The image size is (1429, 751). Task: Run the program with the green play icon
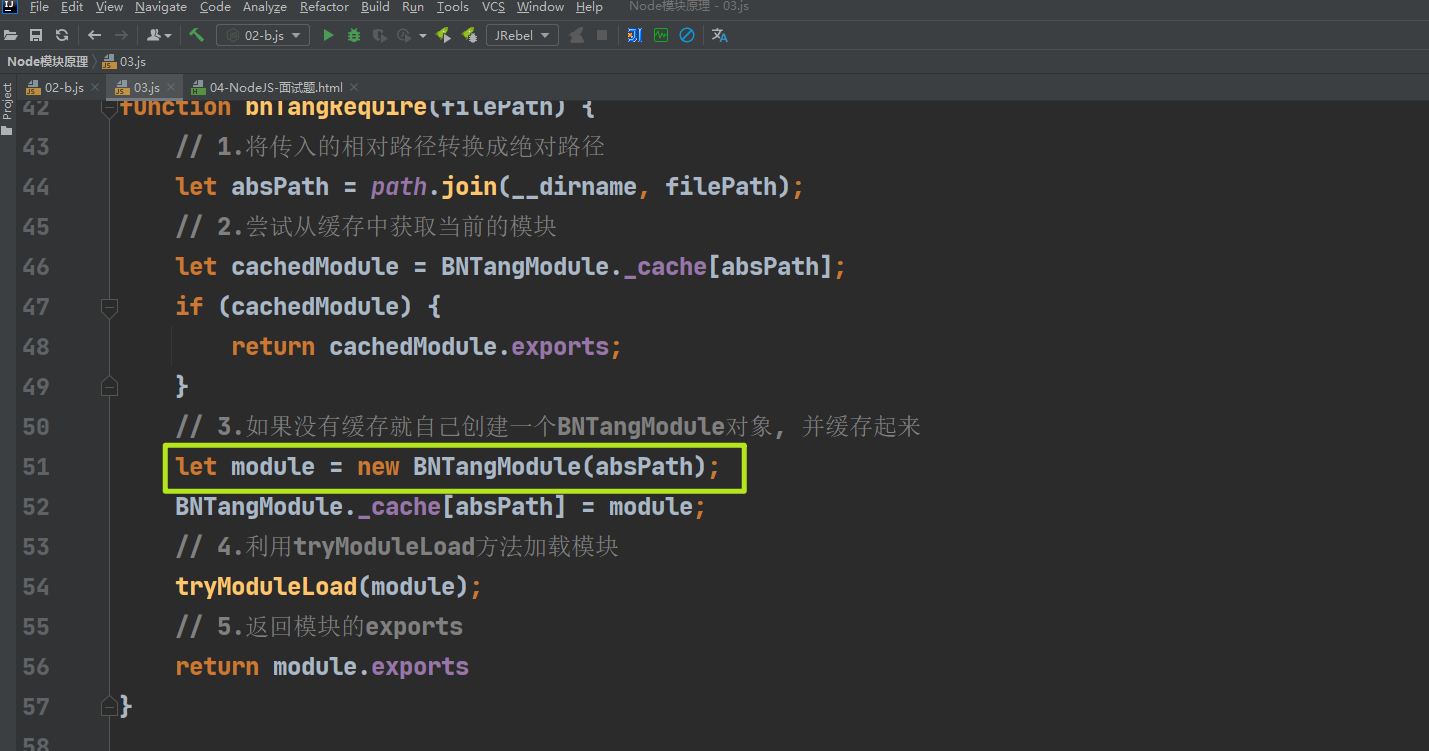[x=328, y=35]
